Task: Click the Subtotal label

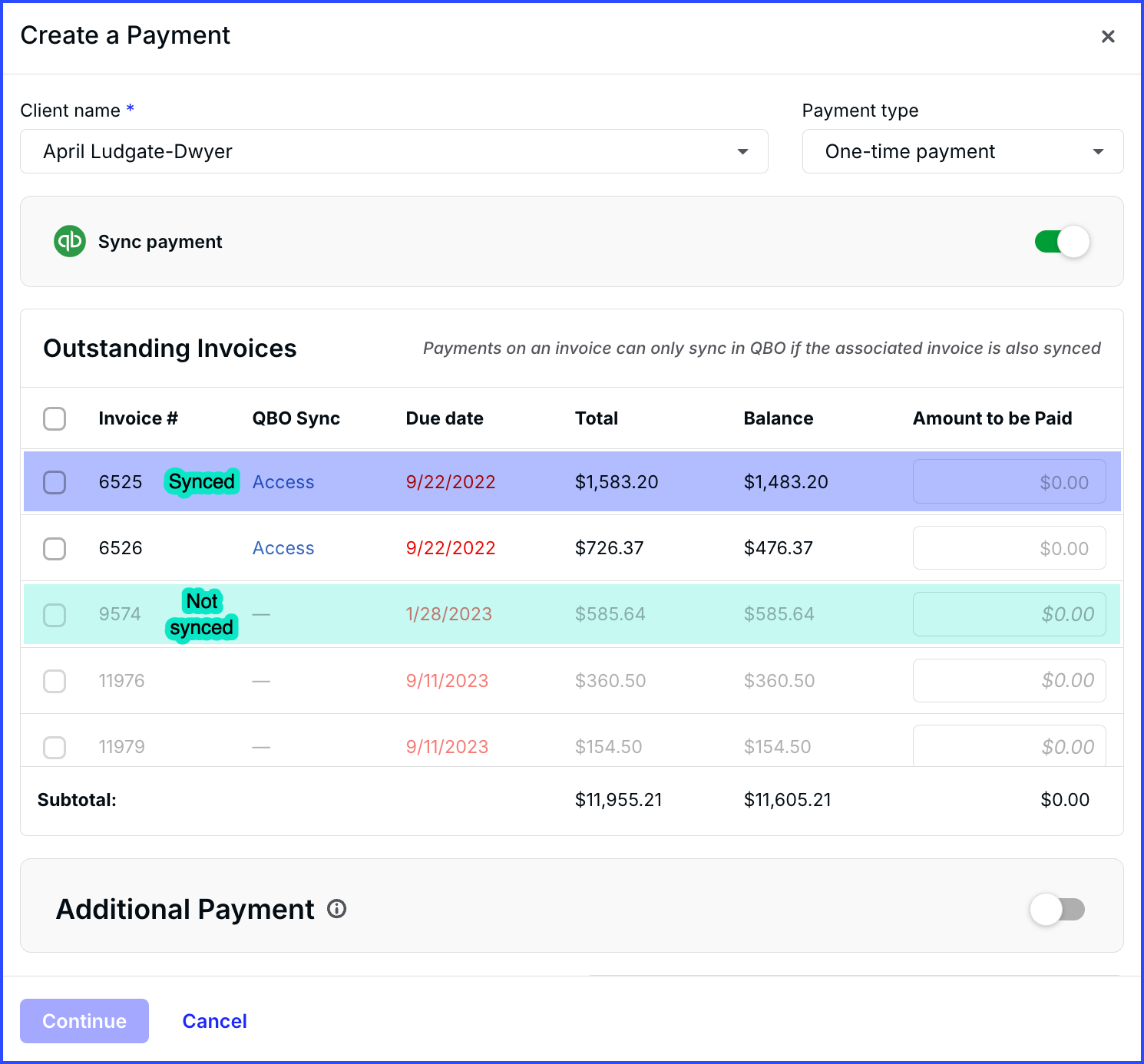Action: [x=77, y=800]
